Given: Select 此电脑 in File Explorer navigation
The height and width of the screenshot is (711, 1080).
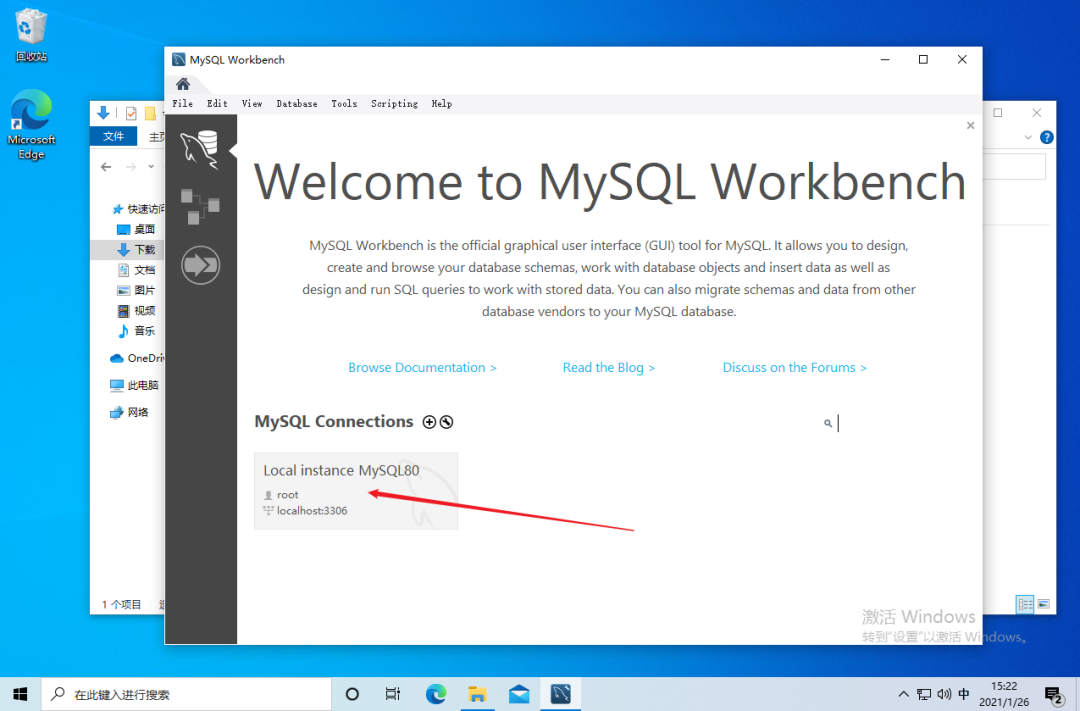Looking at the screenshot, I should [x=135, y=385].
